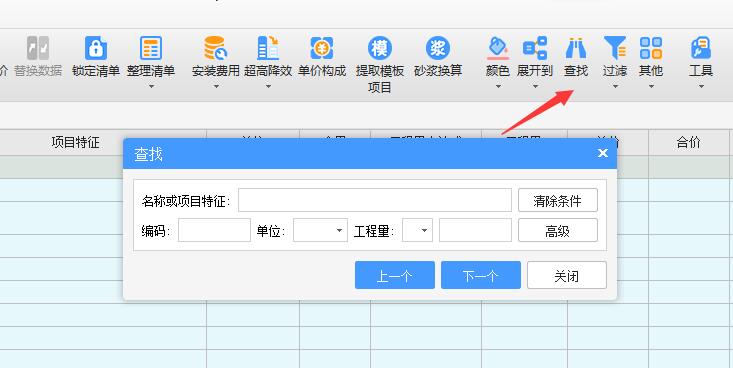
Task: Expand the 安装费用 dropdown arrow
Action: click(216, 86)
